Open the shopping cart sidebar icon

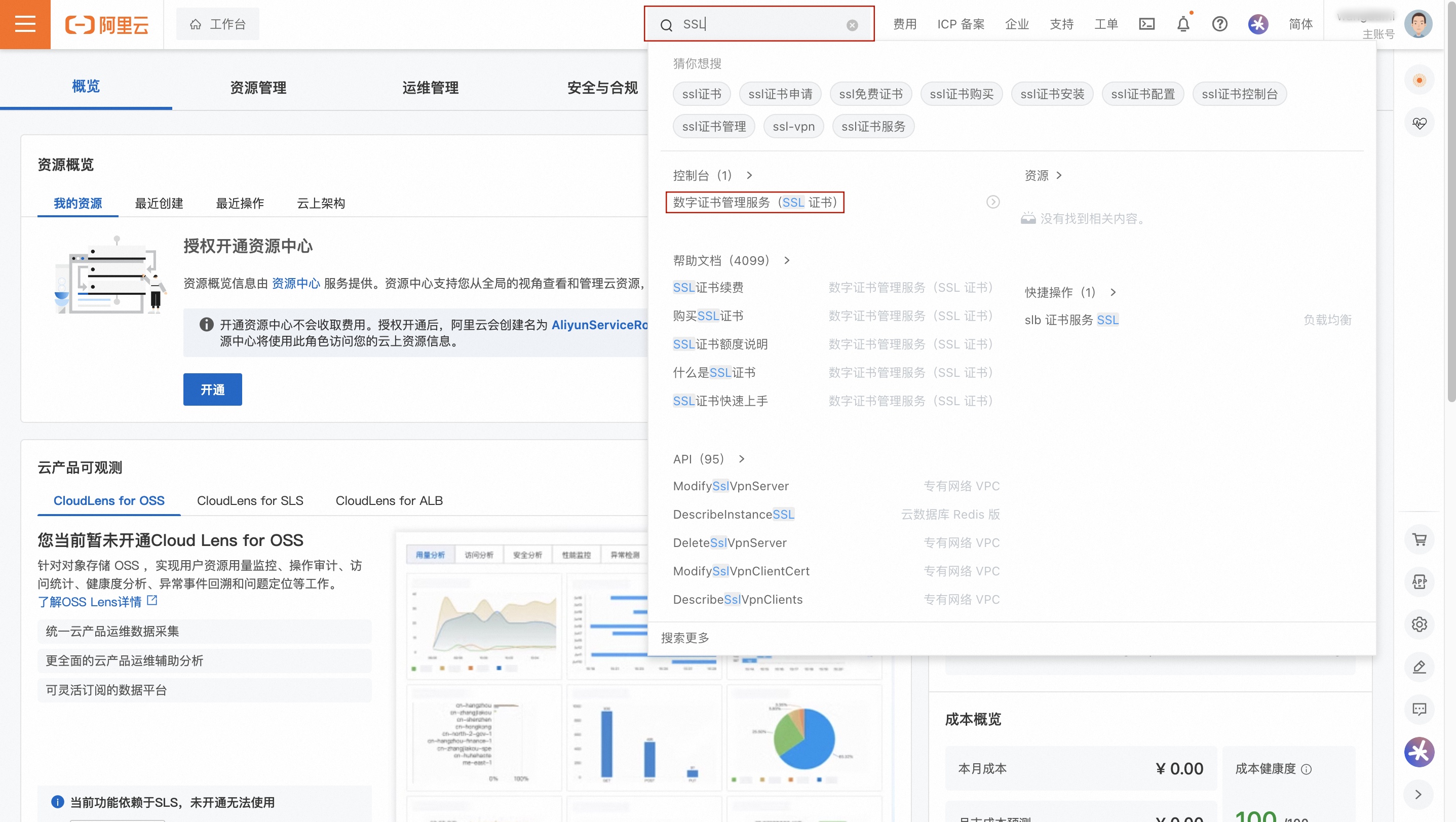click(x=1419, y=539)
